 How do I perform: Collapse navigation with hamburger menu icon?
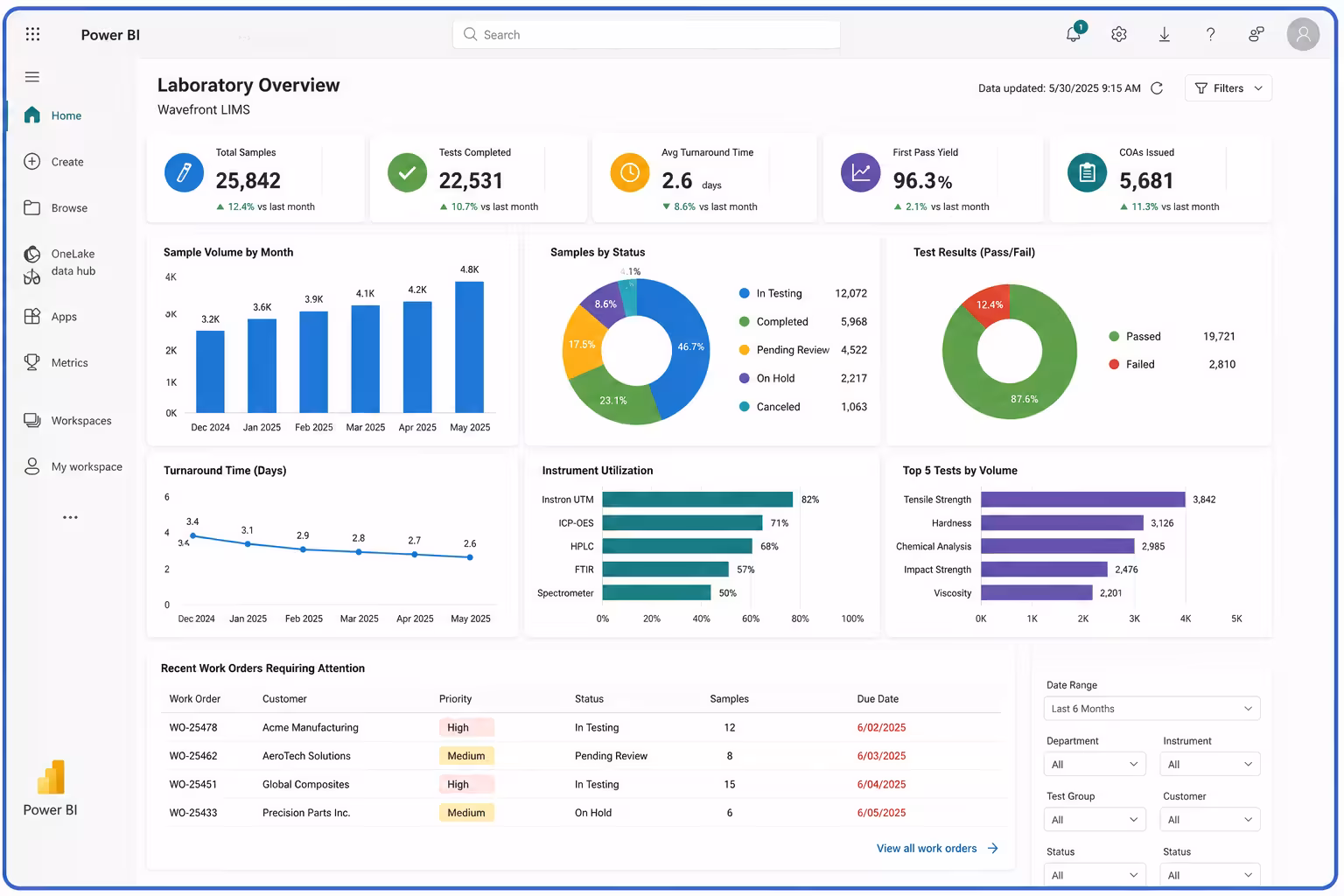pos(32,77)
